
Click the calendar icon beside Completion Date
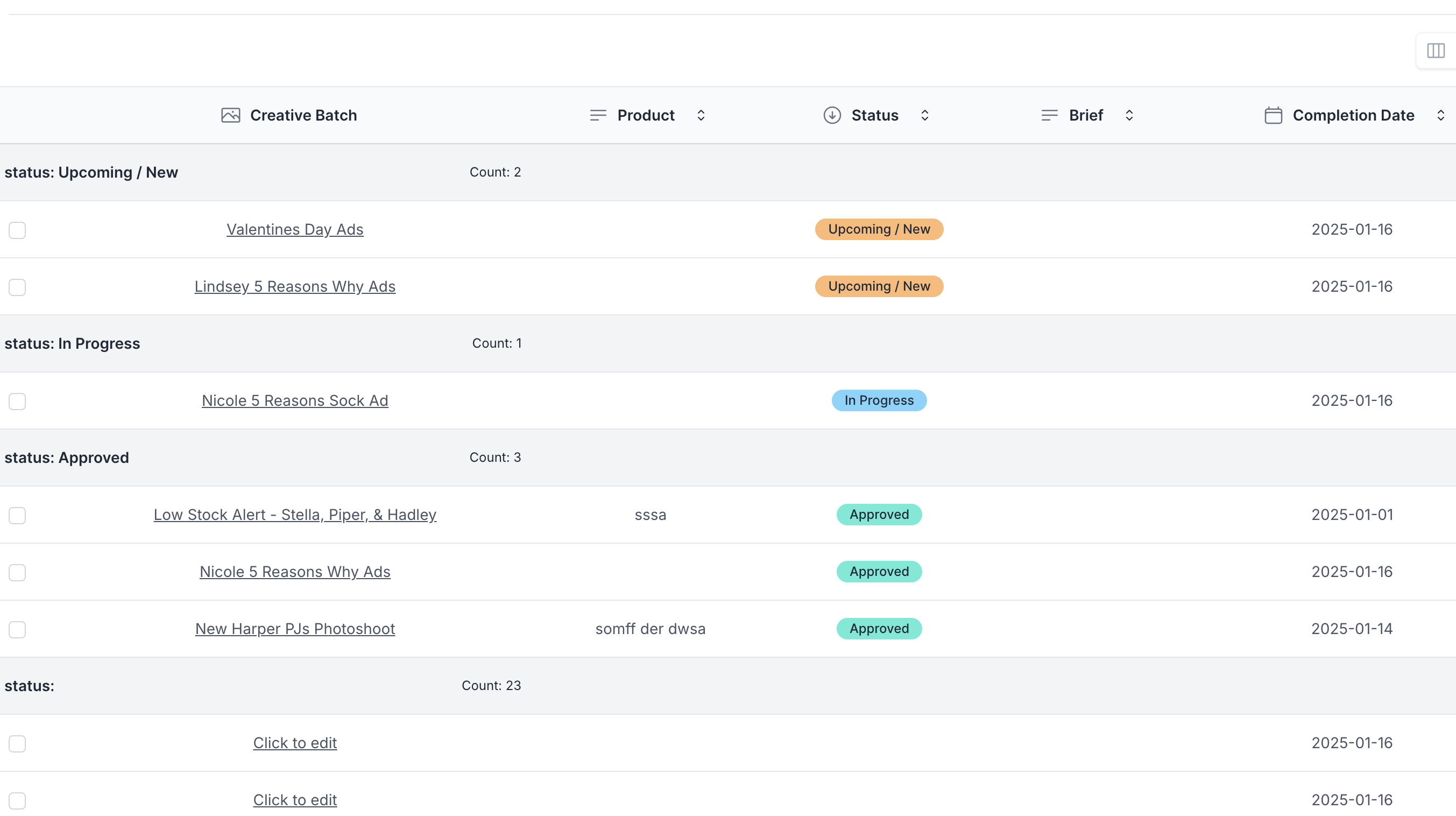point(1274,115)
